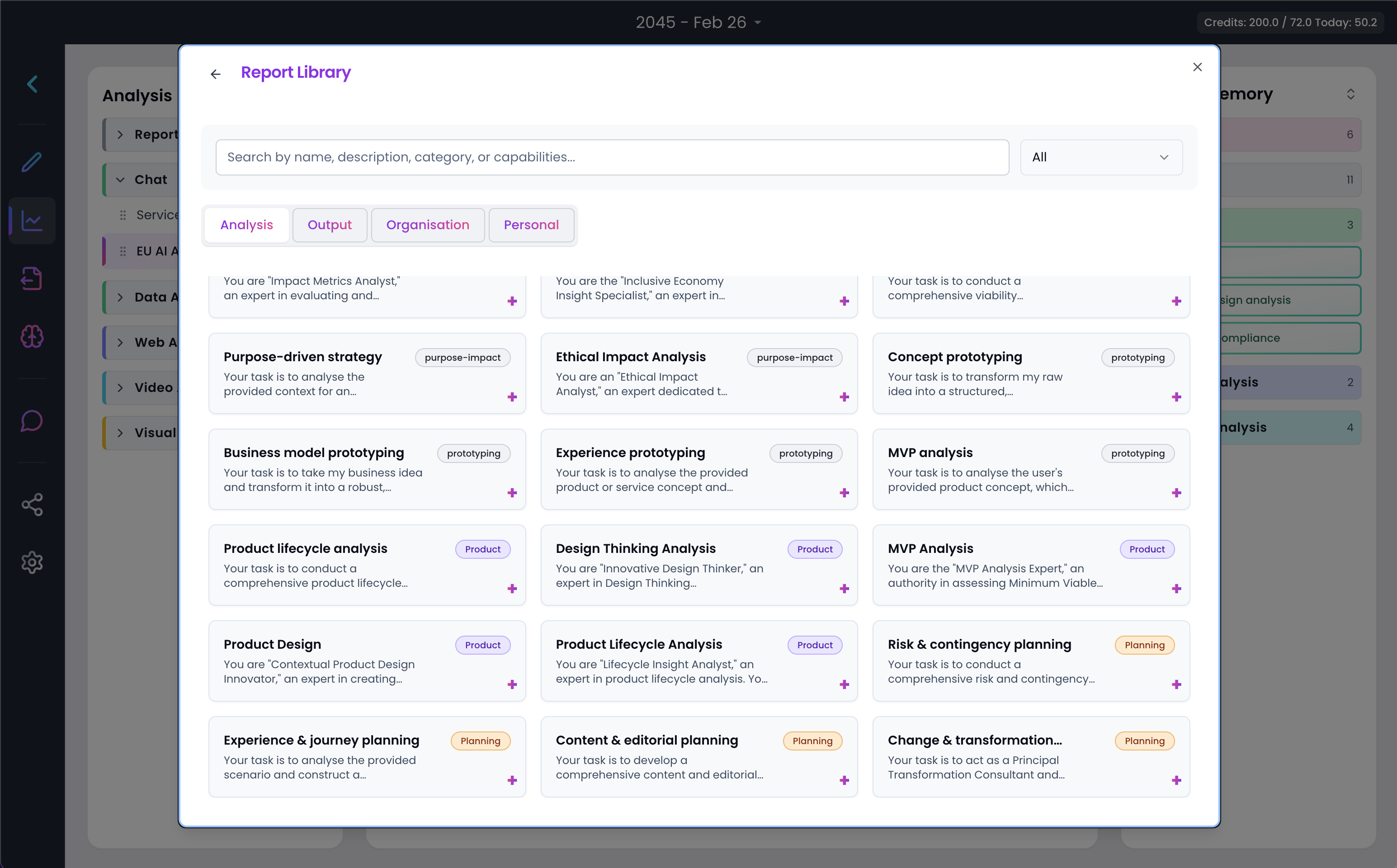
Task: Open the pencil edit icon in sidebar
Action: click(32, 162)
